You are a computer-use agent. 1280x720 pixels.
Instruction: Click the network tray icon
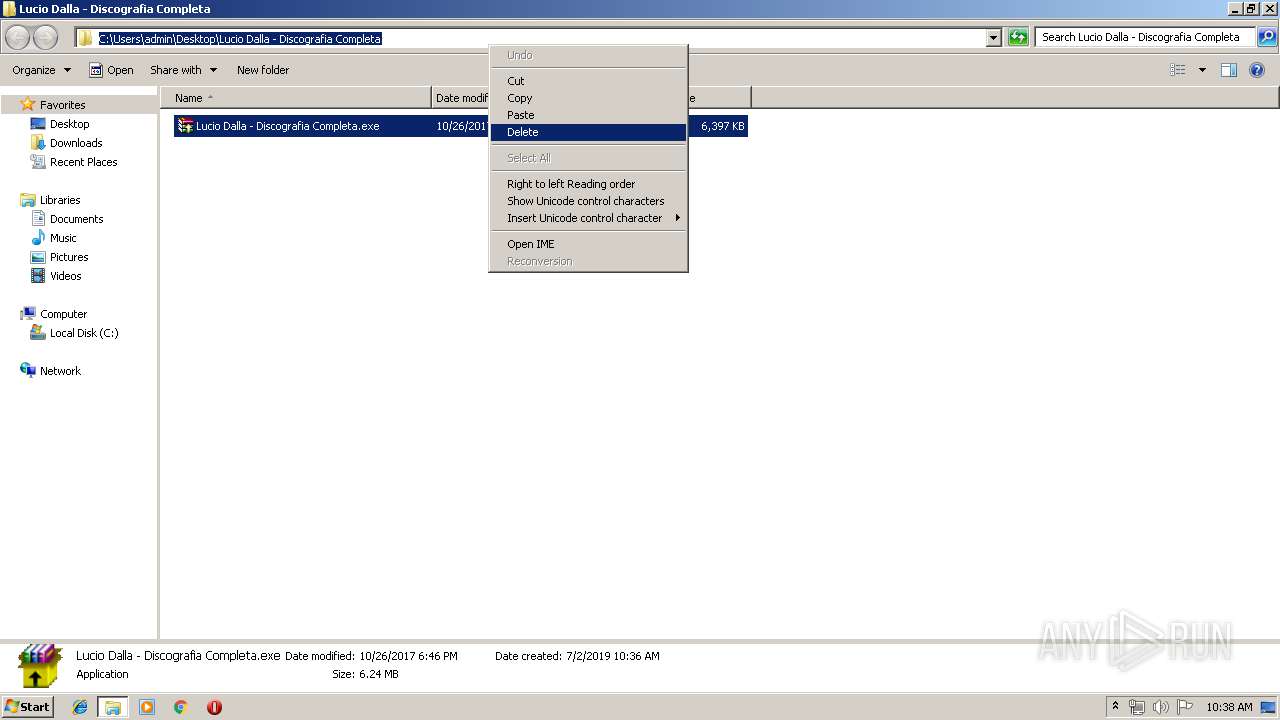(x=1137, y=707)
